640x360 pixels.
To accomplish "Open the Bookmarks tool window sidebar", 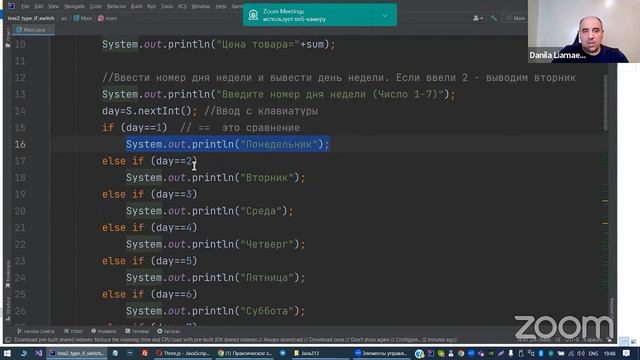I will coord(7,274).
